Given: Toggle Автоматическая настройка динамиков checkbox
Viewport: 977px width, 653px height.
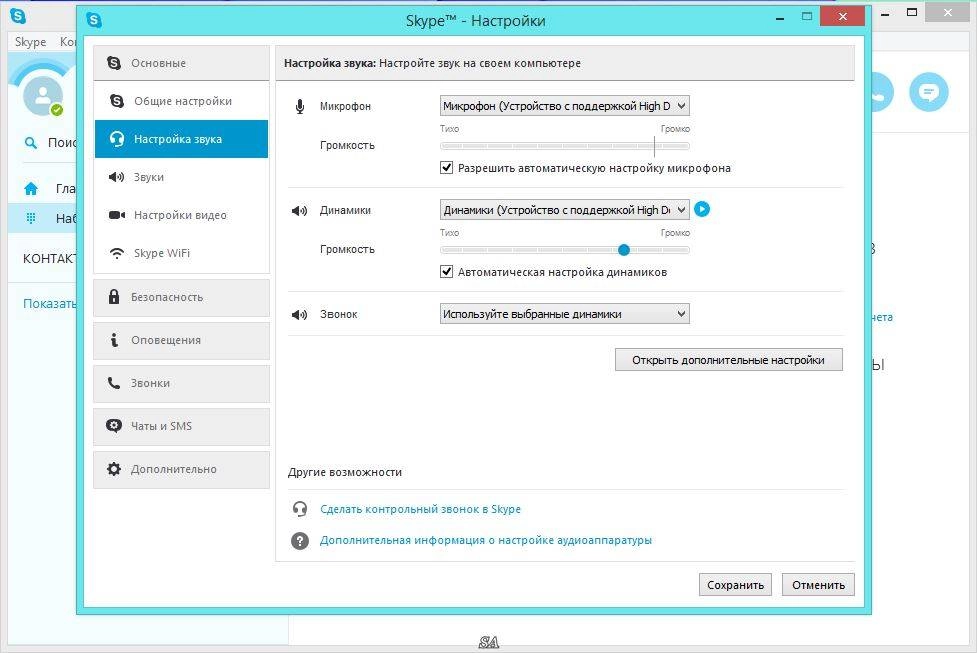Looking at the screenshot, I should click(x=447, y=272).
